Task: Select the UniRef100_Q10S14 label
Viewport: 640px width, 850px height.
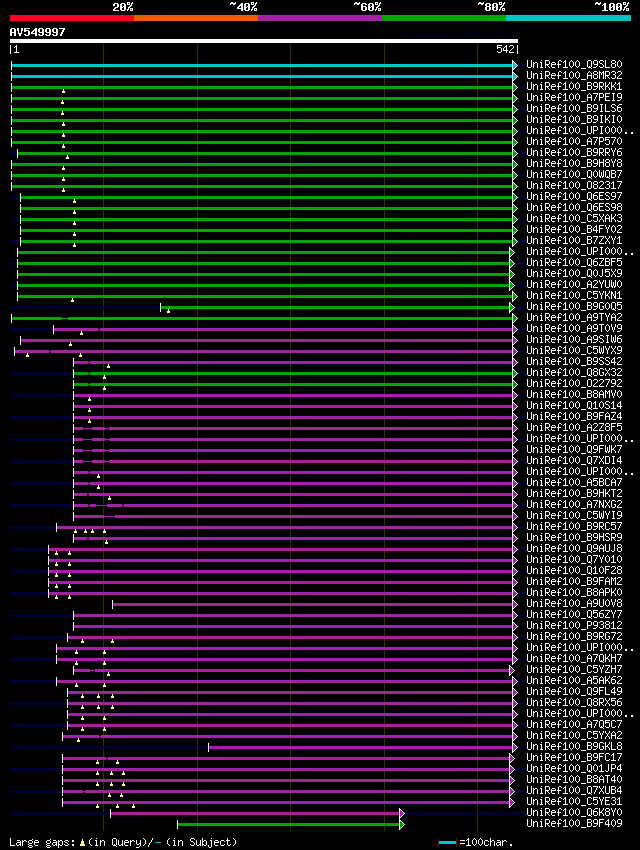Action: 574,405
